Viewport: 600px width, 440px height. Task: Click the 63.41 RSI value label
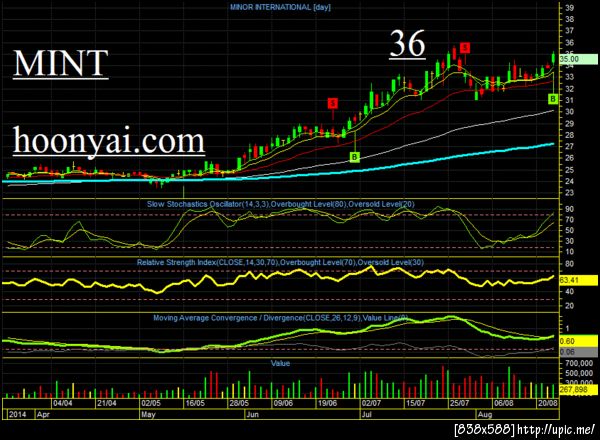[578, 280]
